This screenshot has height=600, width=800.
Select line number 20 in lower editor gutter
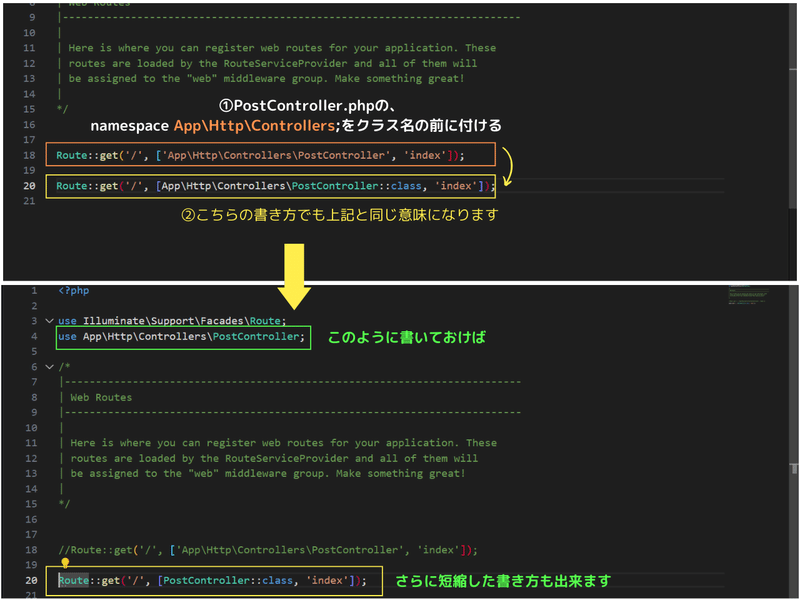[x=31, y=580]
